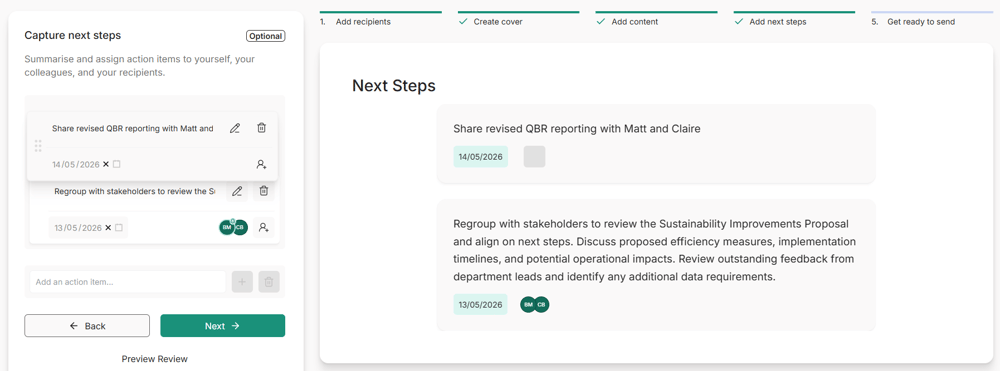Image resolution: width=1000 pixels, height=371 pixels.
Task: Go back with the Back button
Action: (x=87, y=326)
